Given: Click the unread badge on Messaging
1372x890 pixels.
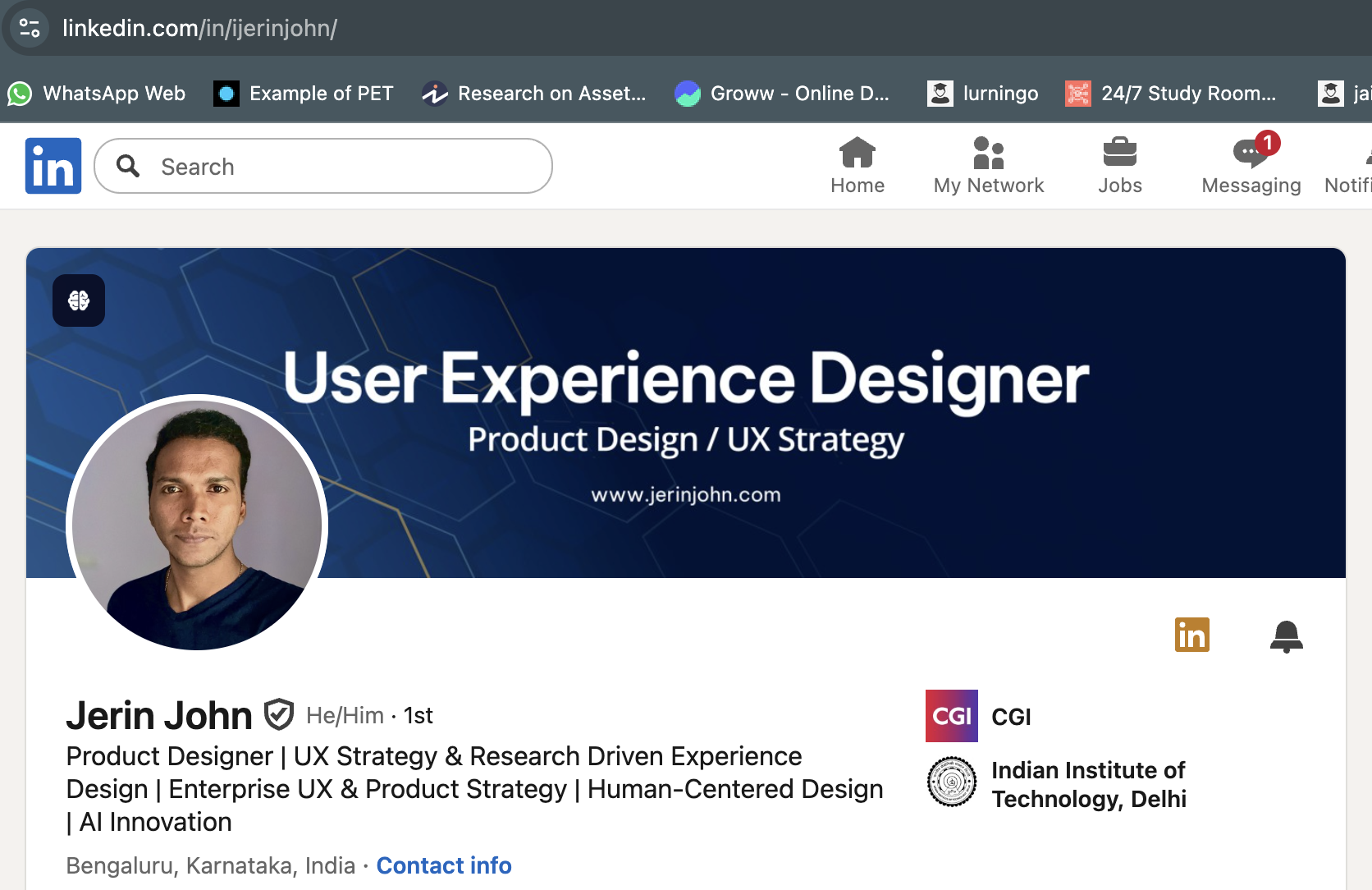Looking at the screenshot, I should [1267, 142].
